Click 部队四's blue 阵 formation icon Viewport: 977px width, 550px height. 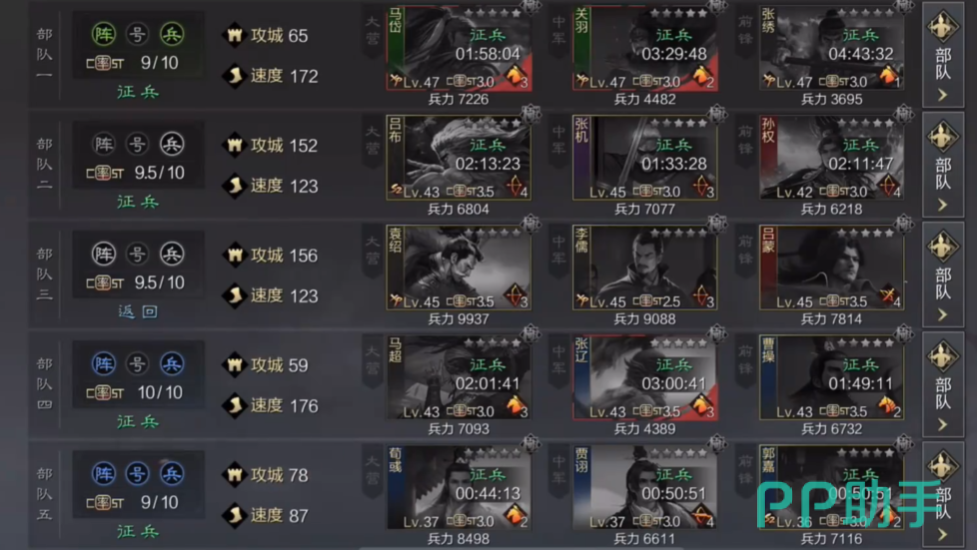pyautogui.click(x=103, y=364)
